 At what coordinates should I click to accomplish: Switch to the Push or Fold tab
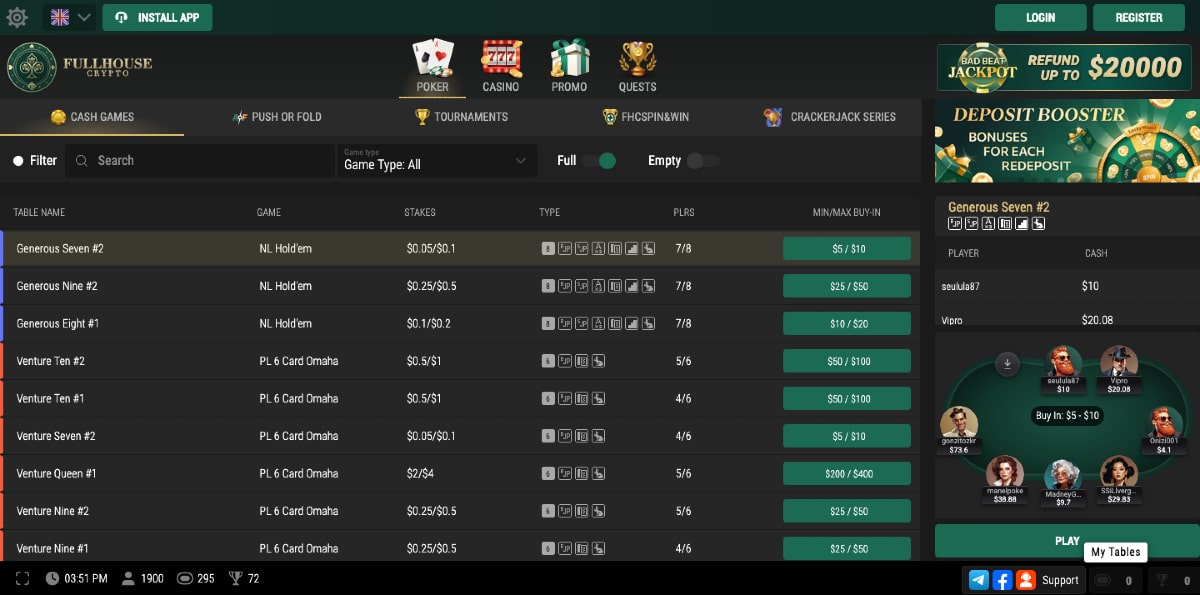(x=277, y=117)
